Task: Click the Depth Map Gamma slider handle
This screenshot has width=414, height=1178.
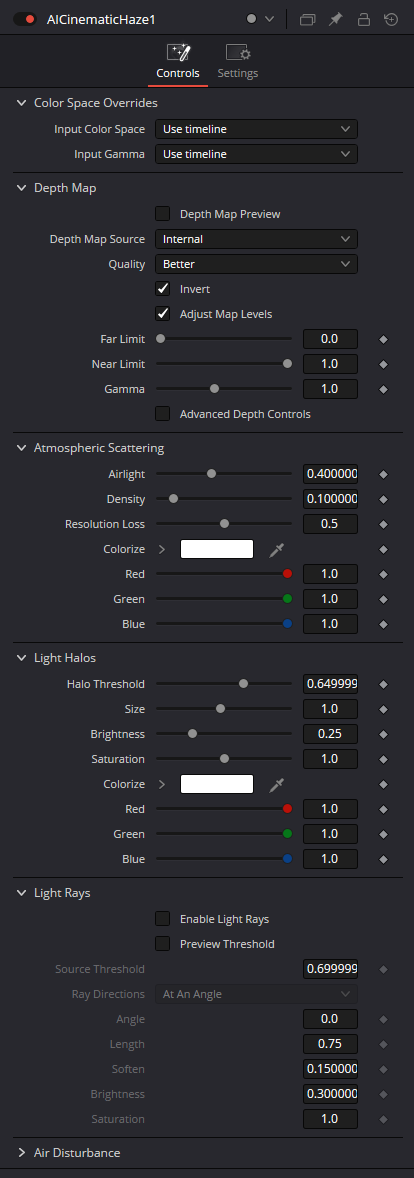Action: tap(214, 388)
